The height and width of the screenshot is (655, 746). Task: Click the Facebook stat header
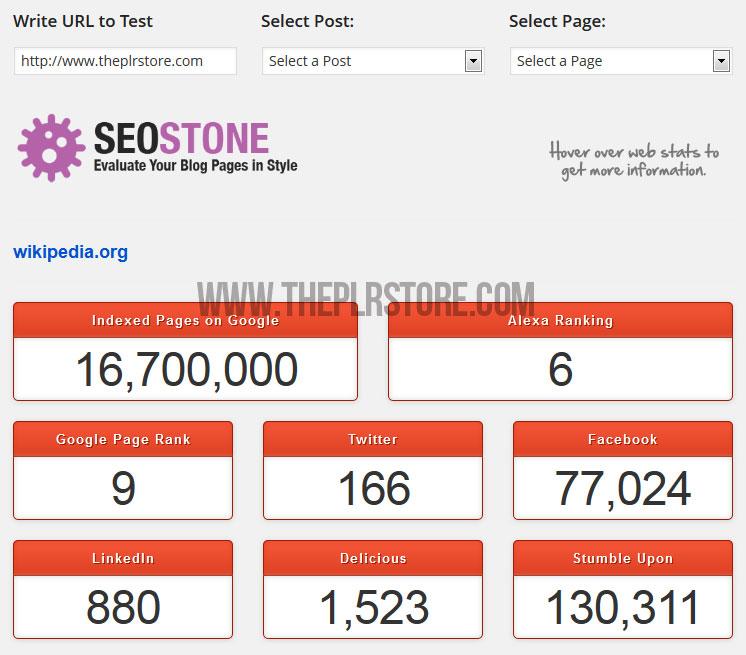click(622, 439)
